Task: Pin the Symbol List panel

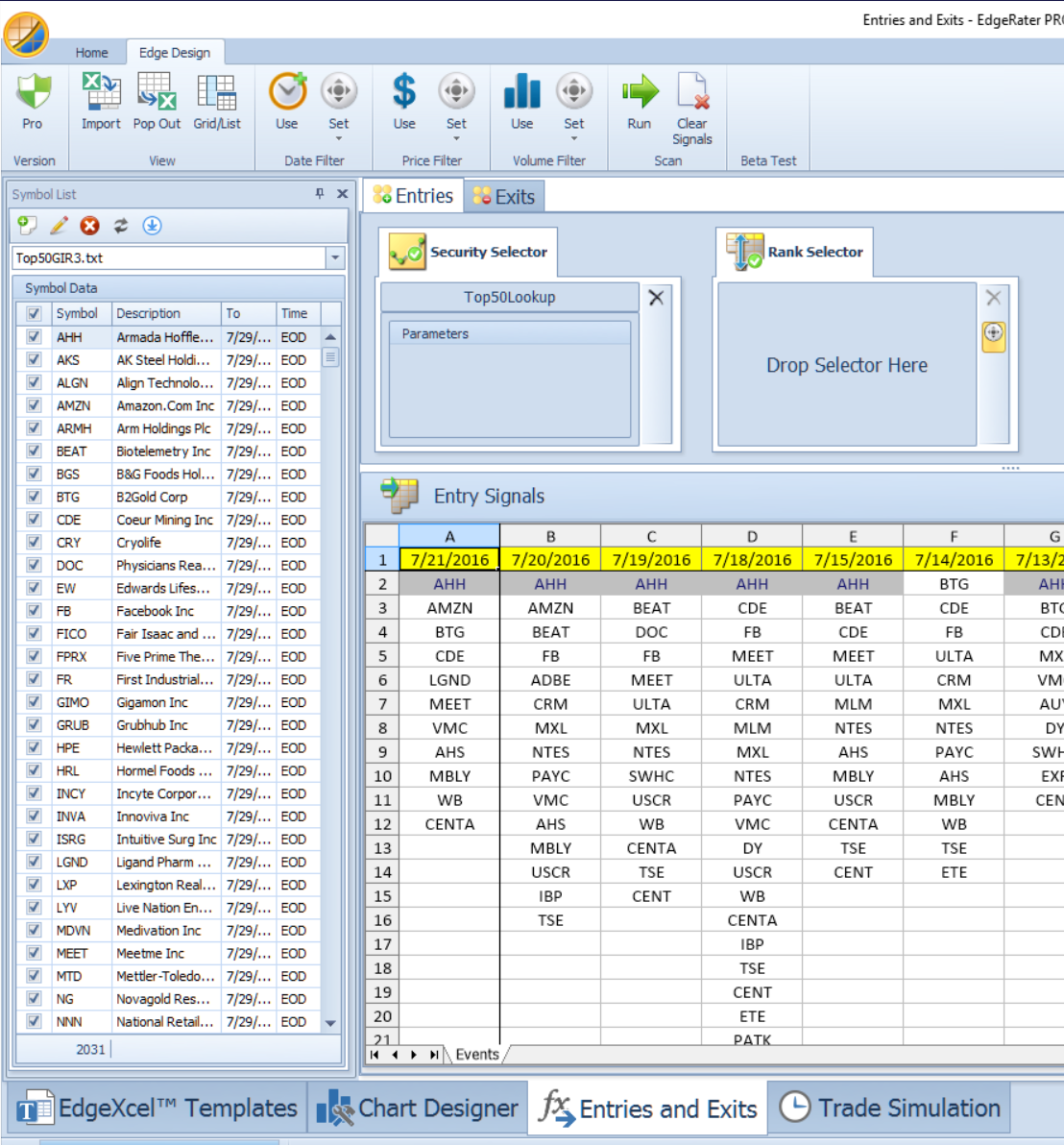Action: [320, 193]
